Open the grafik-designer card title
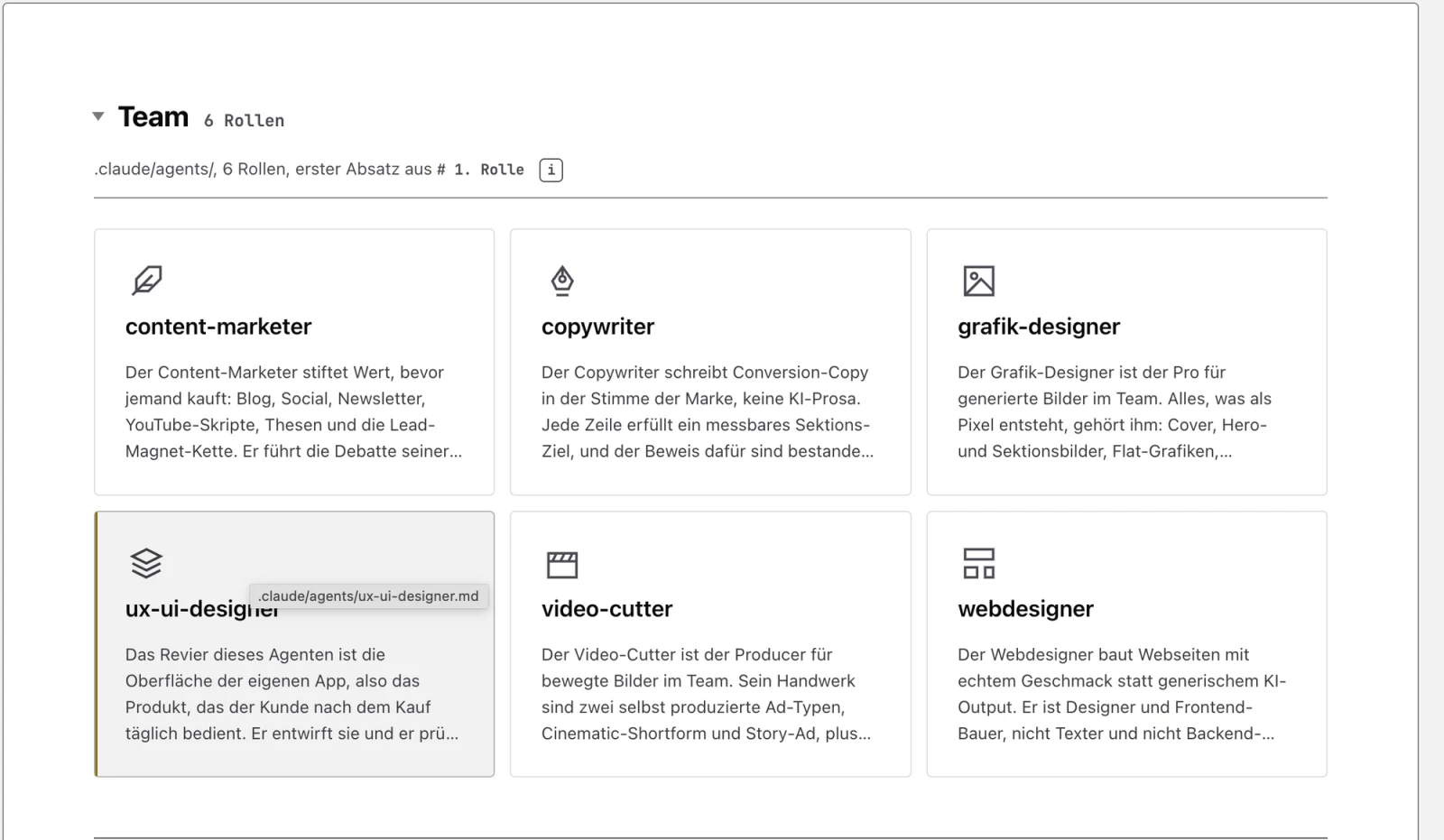1444x840 pixels. click(x=1039, y=327)
